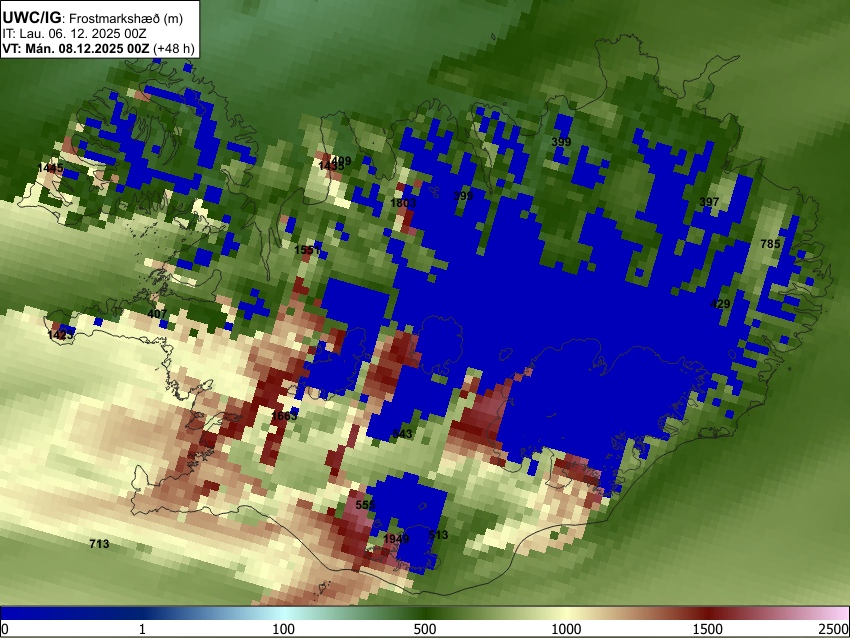Screen dimensions: 850x638
Task: Click the 'IT: Lau. 06. 12. 2025 00Z' line
Action: pos(74,34)
